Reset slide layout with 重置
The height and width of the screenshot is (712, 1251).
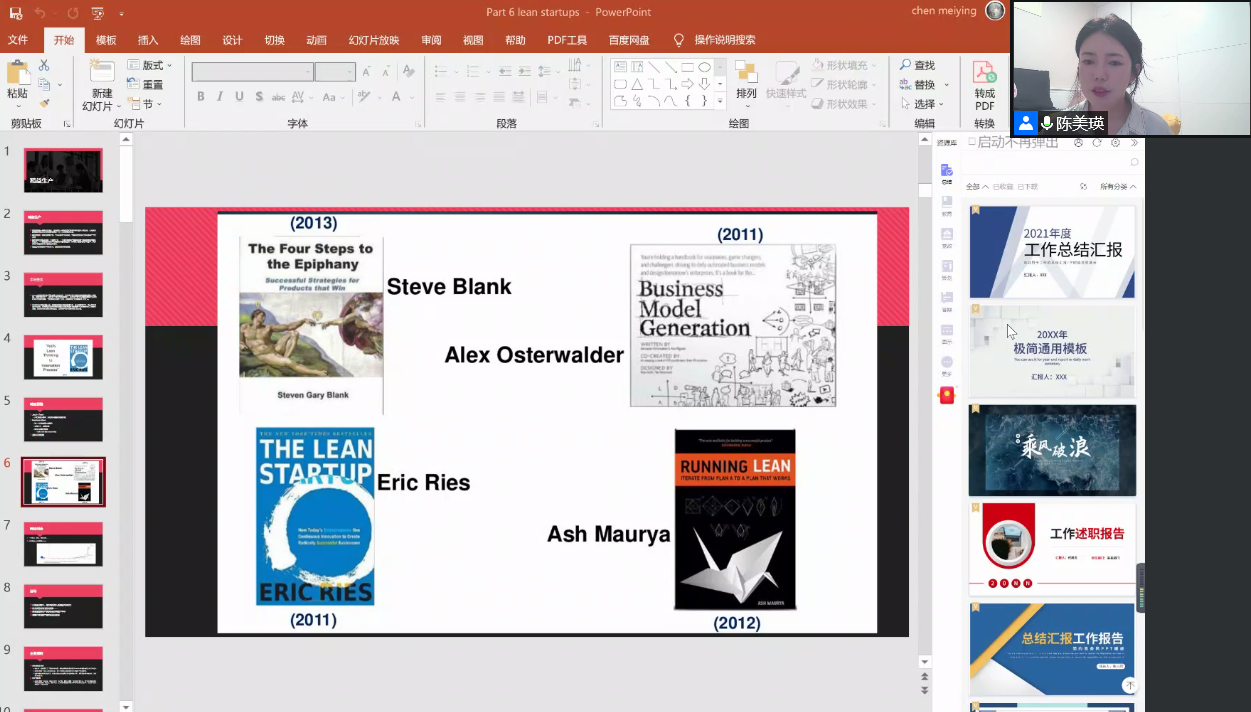click(x=146, y=85)
